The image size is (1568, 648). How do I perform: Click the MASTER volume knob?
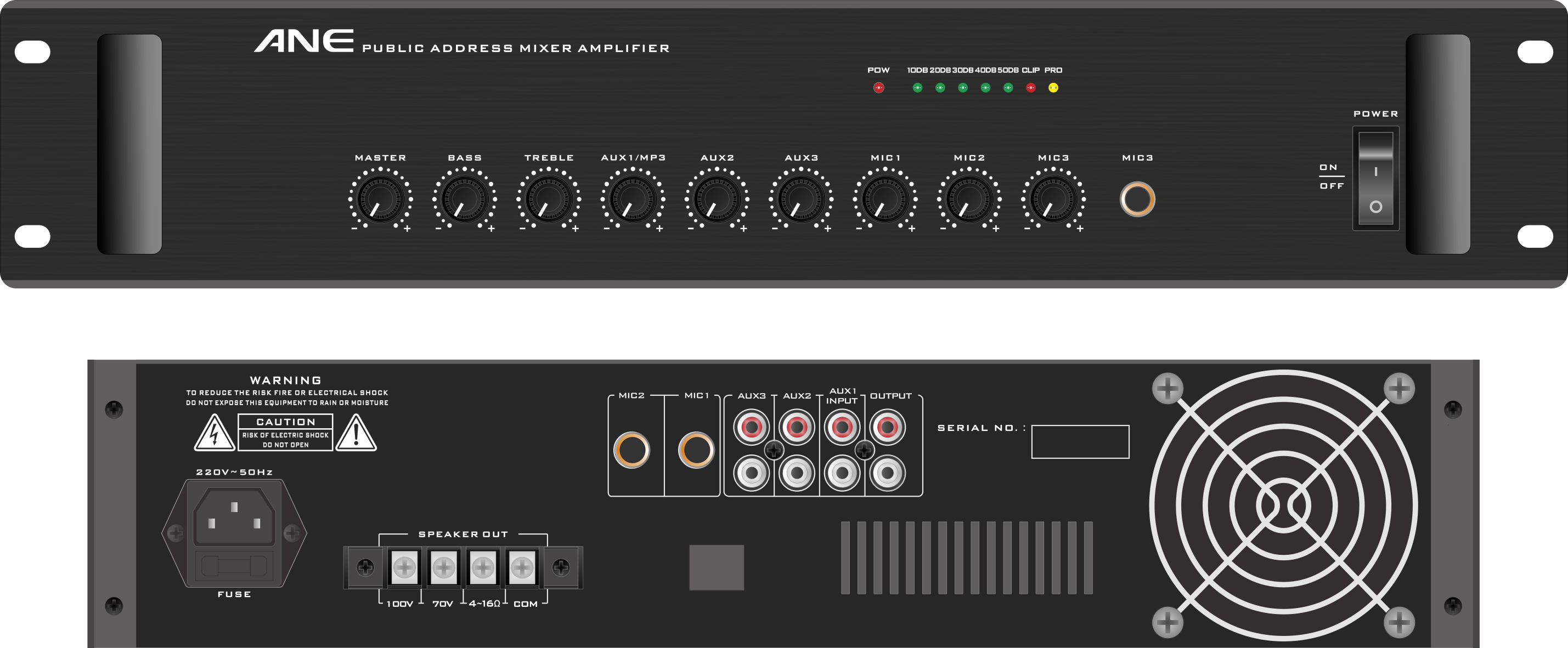[380, 199]
